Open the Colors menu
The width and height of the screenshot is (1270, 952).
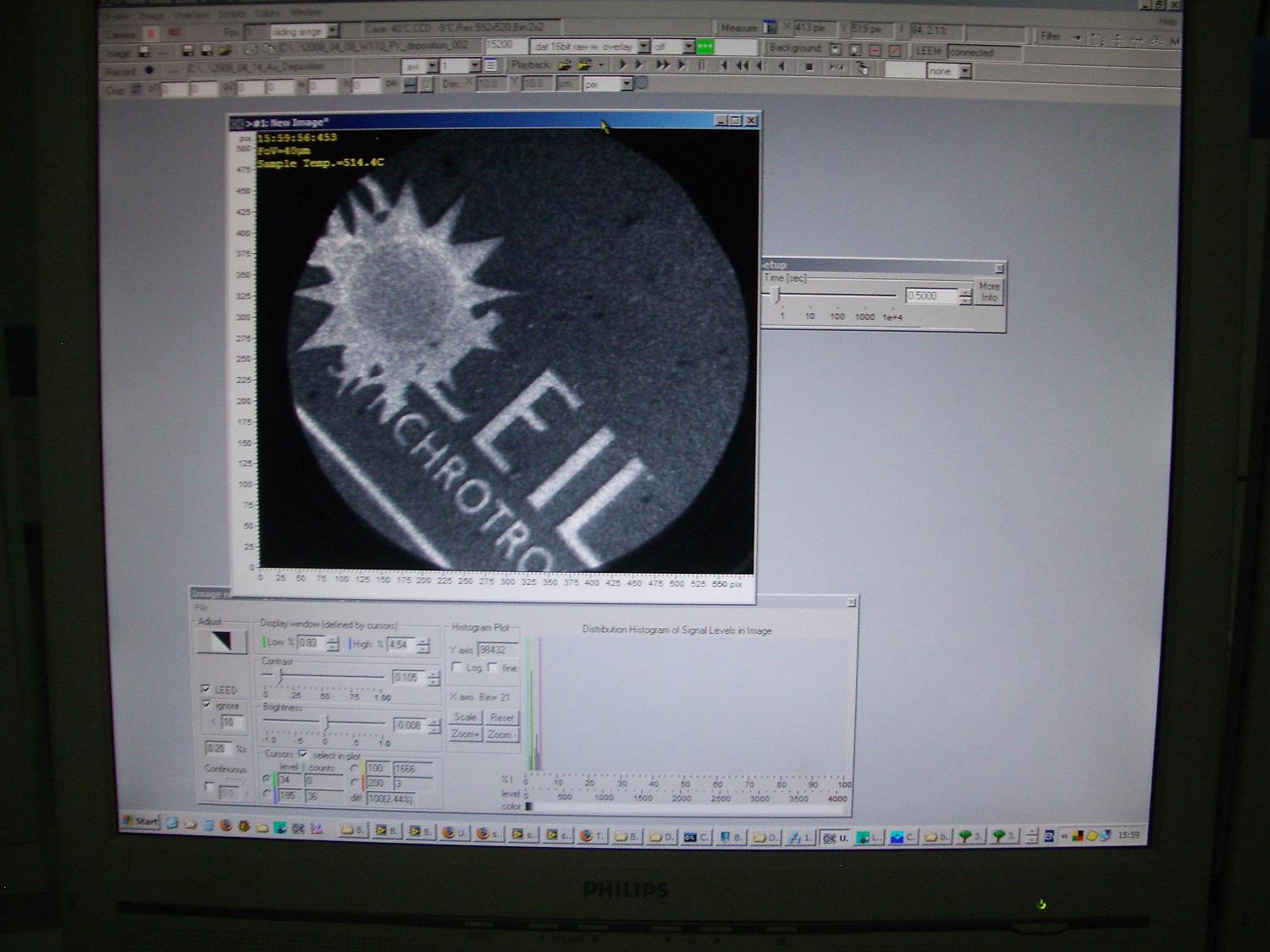click(268, 14)
